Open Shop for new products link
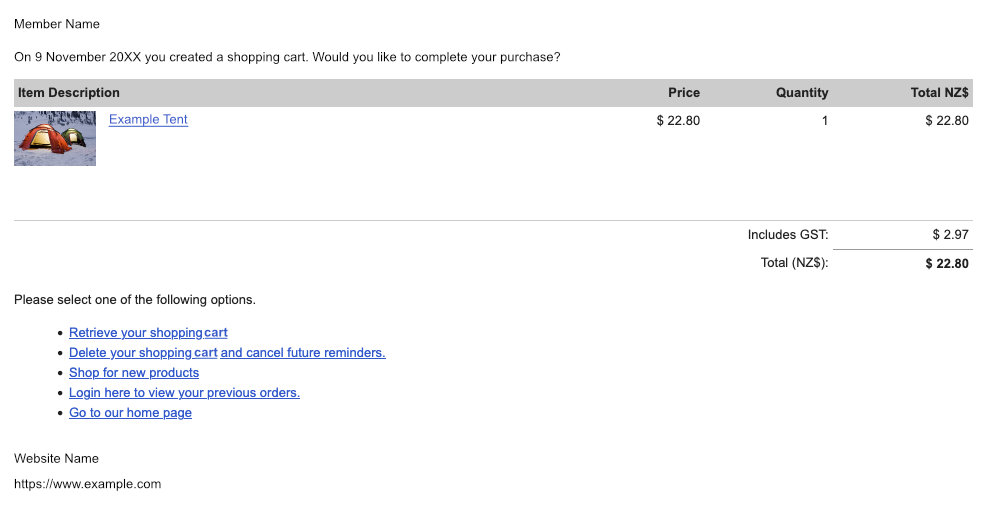 point(134,373)
